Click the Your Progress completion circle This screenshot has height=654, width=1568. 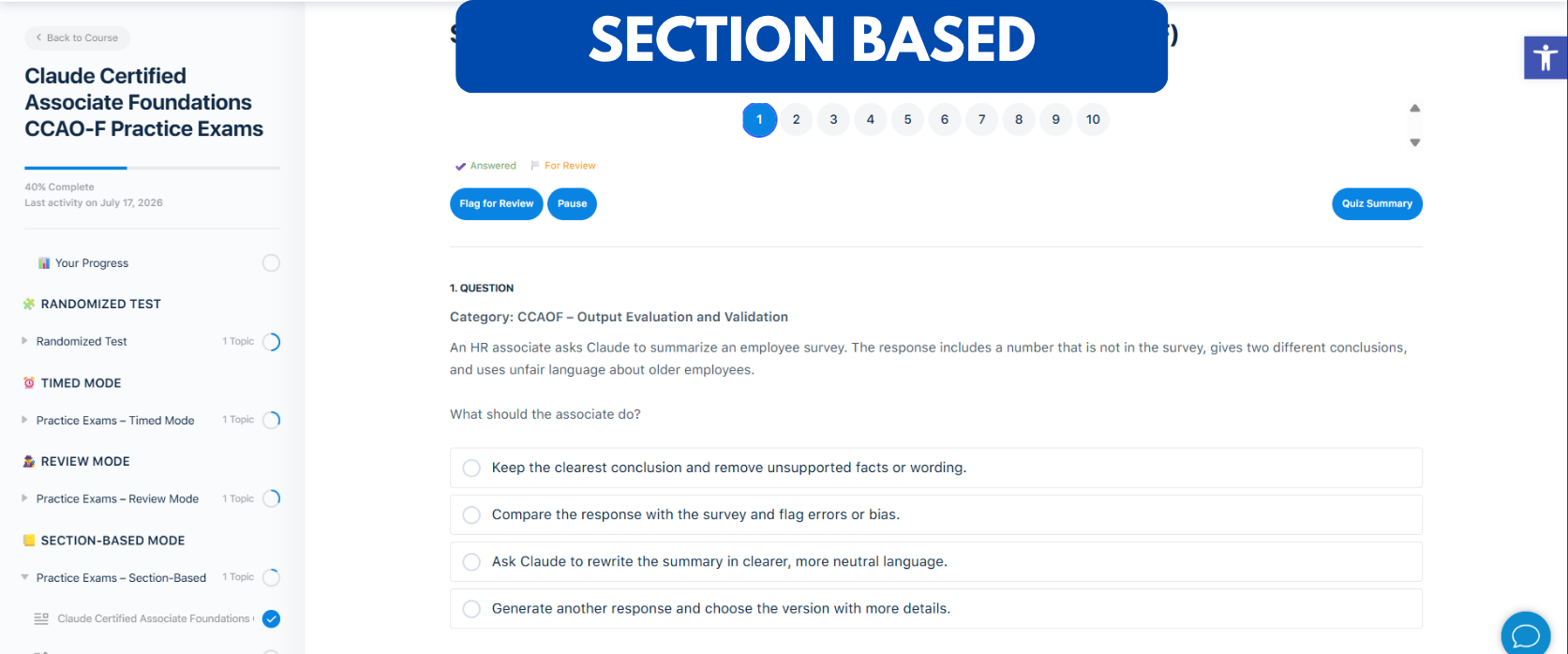click(x=271, y=263)
